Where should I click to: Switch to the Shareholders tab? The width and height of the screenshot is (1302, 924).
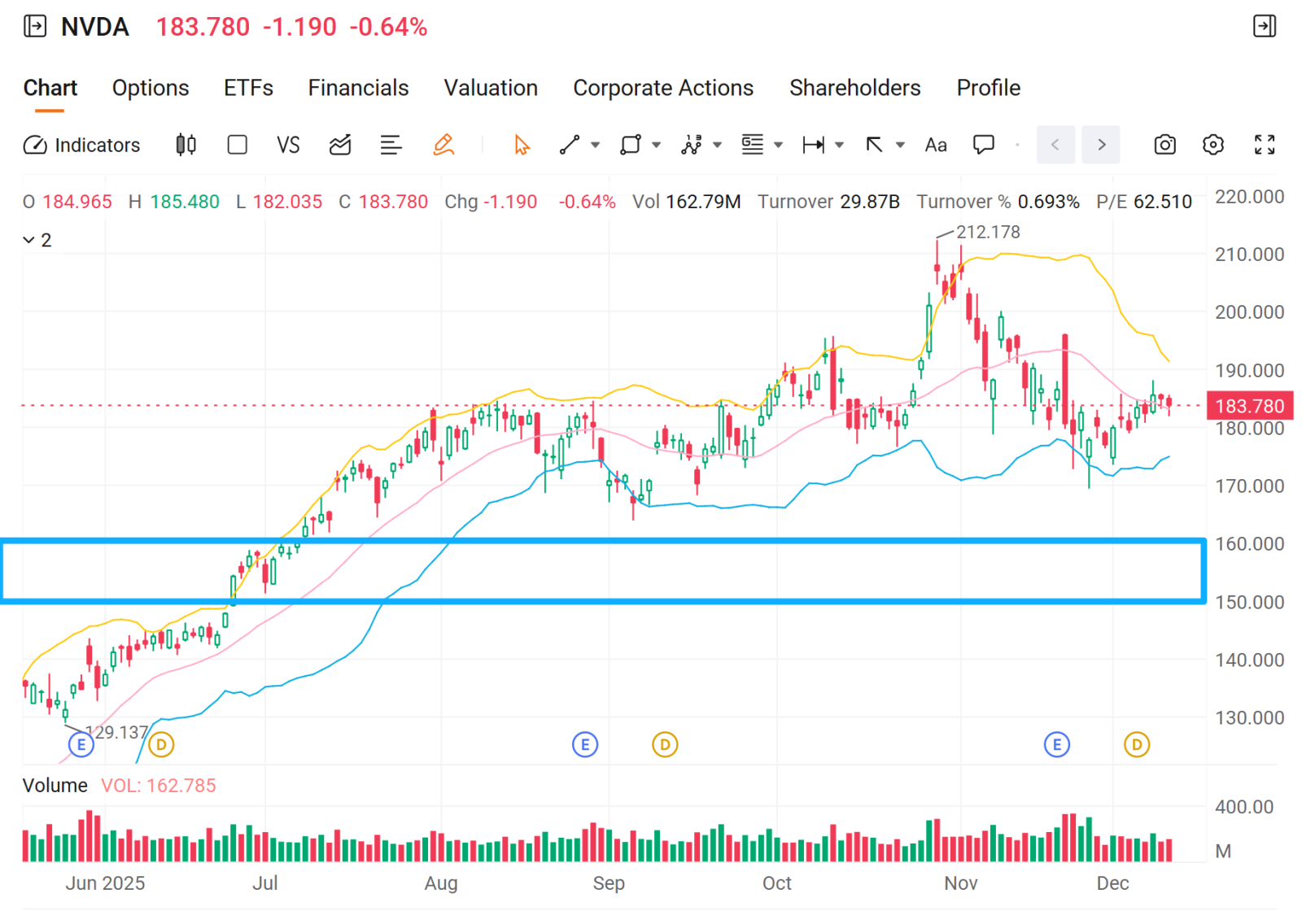point(855,88)
